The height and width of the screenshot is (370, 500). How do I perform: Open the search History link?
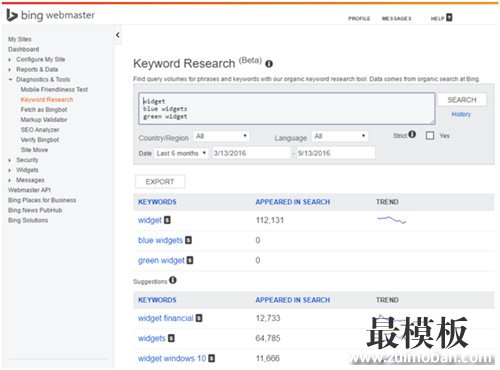coord(461,114)
